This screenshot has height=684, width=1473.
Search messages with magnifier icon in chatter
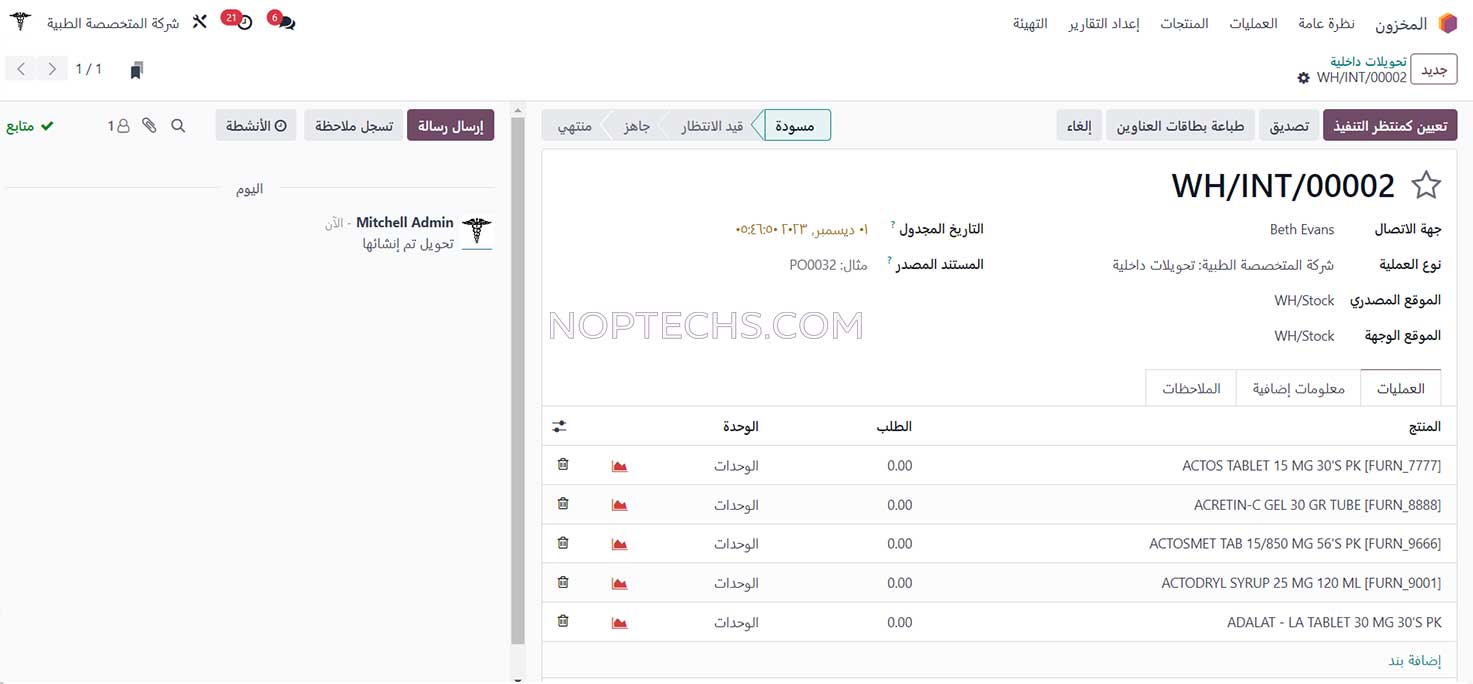click(178, 126)
